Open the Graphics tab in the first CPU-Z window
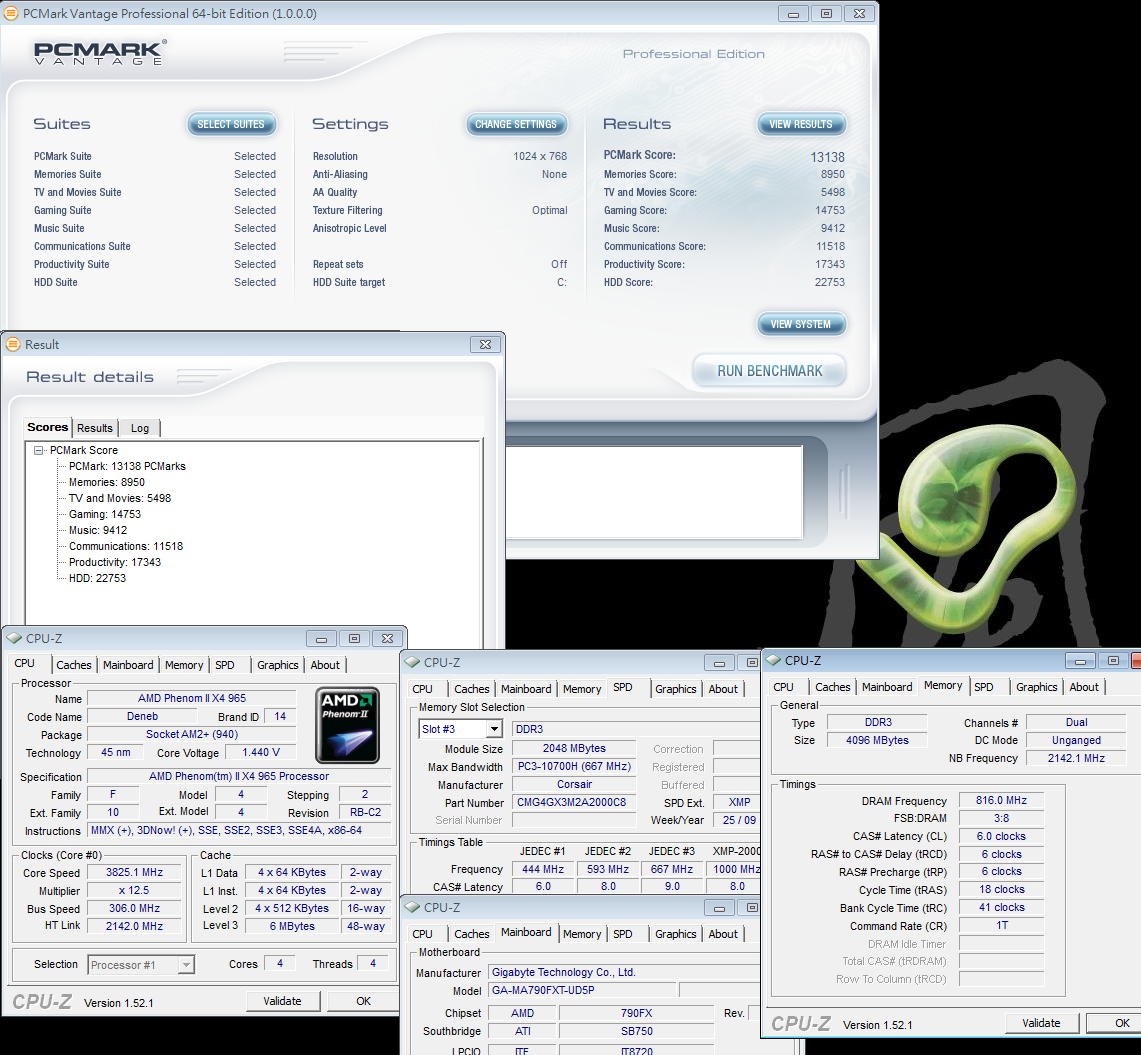The height and width of the screenshot is (1055, 1141). point(278,665)
